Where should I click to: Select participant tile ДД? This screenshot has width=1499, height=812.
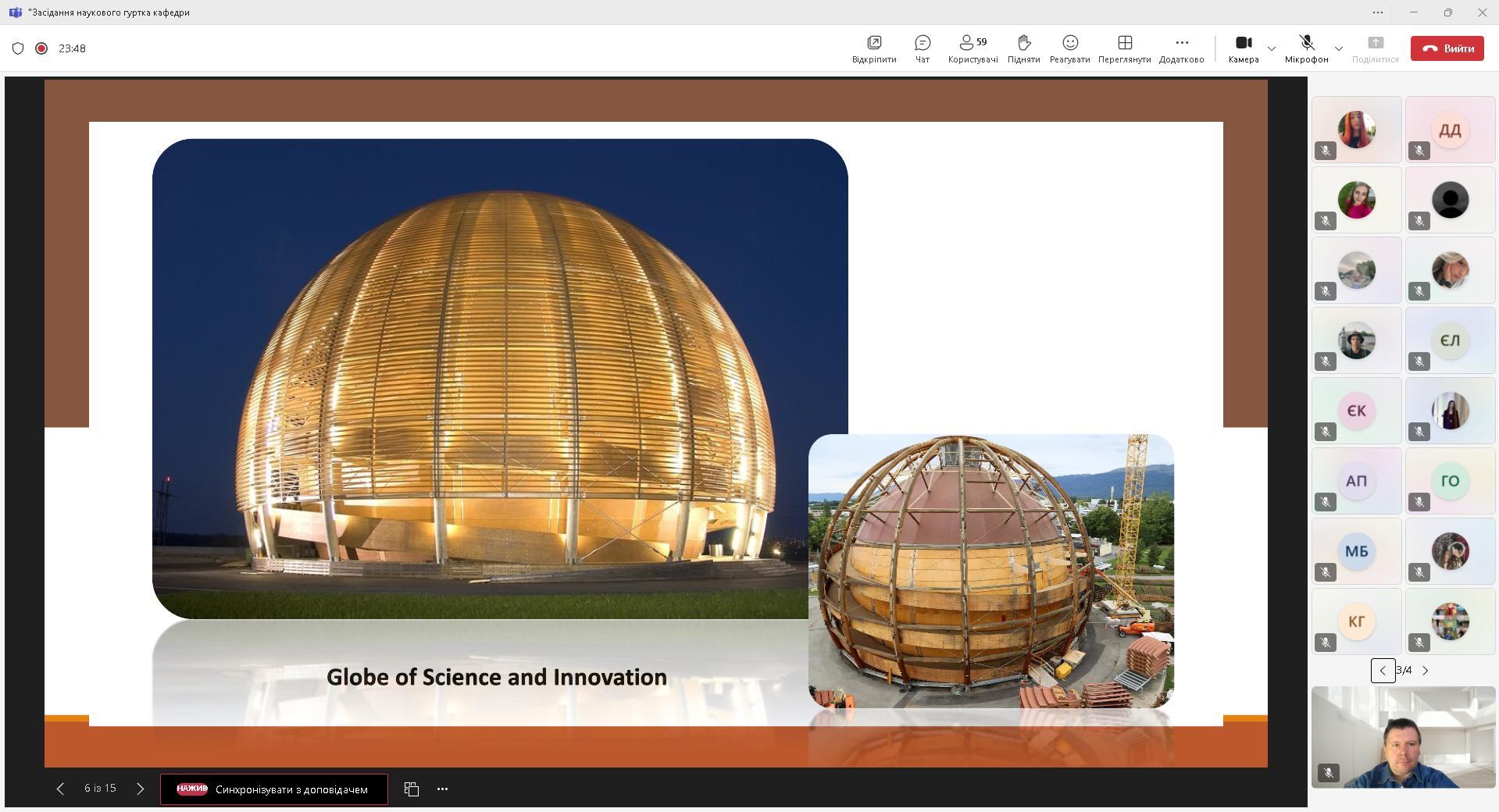point(1451,130)
